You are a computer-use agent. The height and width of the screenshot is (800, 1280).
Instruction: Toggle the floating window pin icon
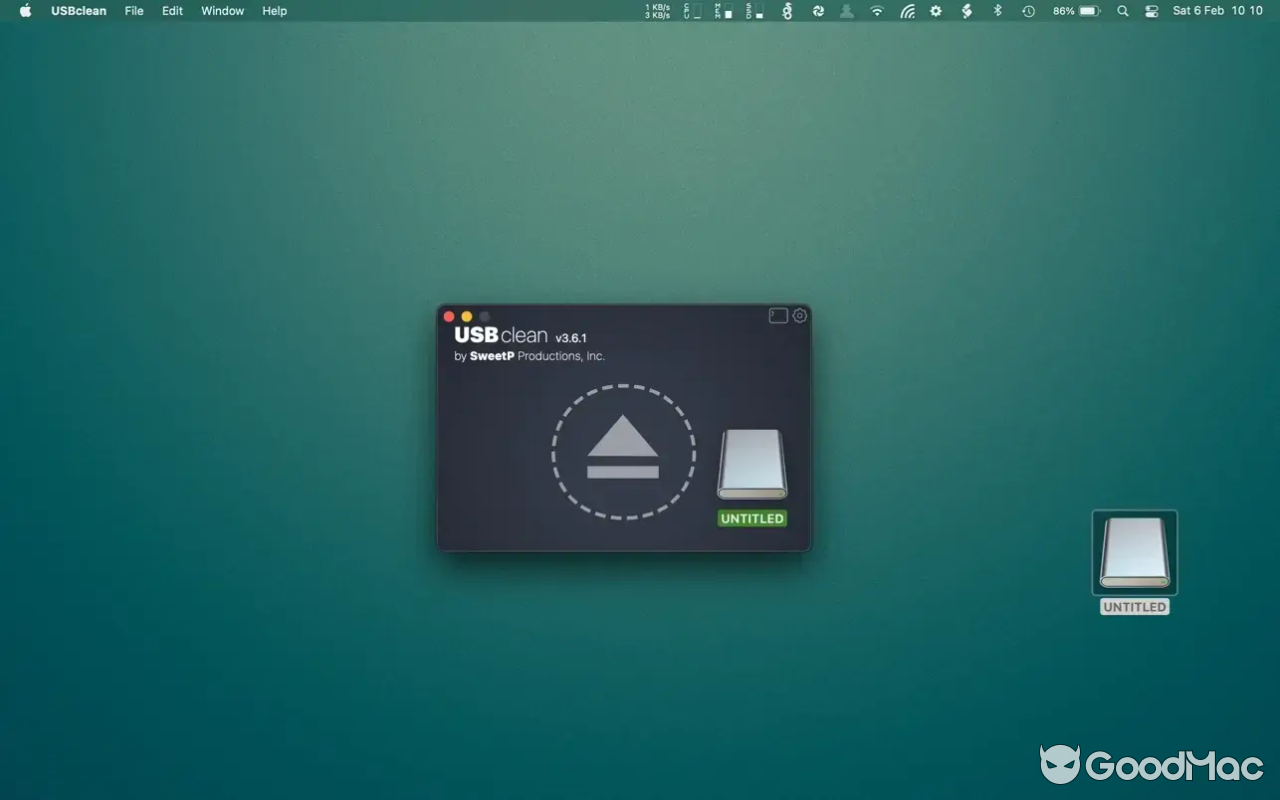click(x=778, y=315)
